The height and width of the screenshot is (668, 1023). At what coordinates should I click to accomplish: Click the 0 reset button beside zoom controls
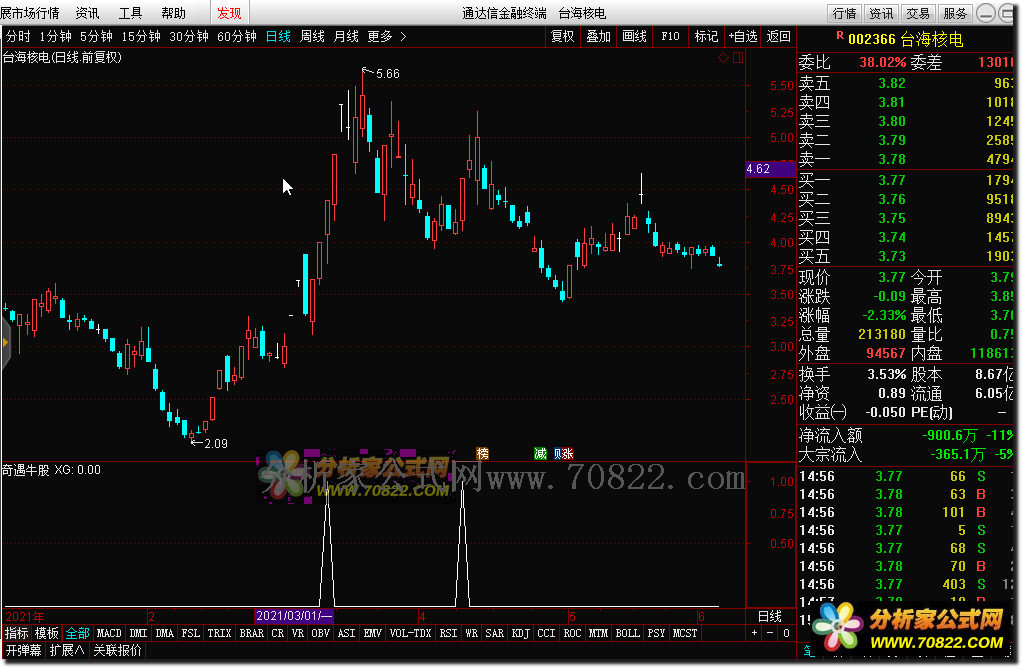[786, 633]
